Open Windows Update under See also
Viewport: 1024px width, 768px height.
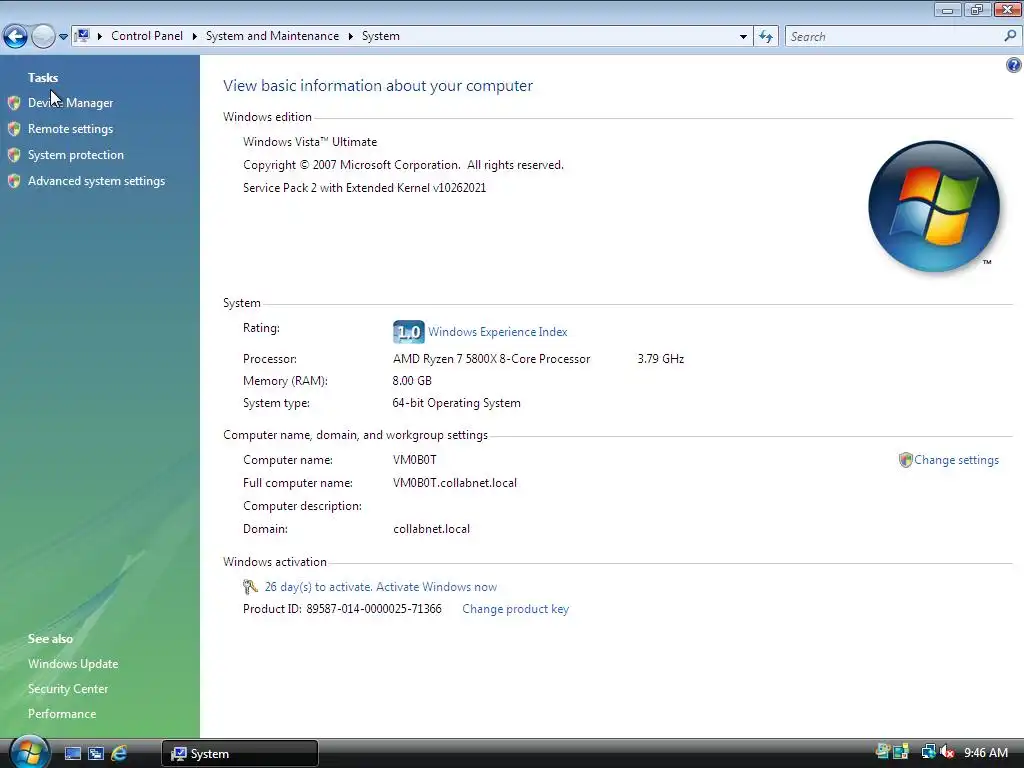(73, 664)
